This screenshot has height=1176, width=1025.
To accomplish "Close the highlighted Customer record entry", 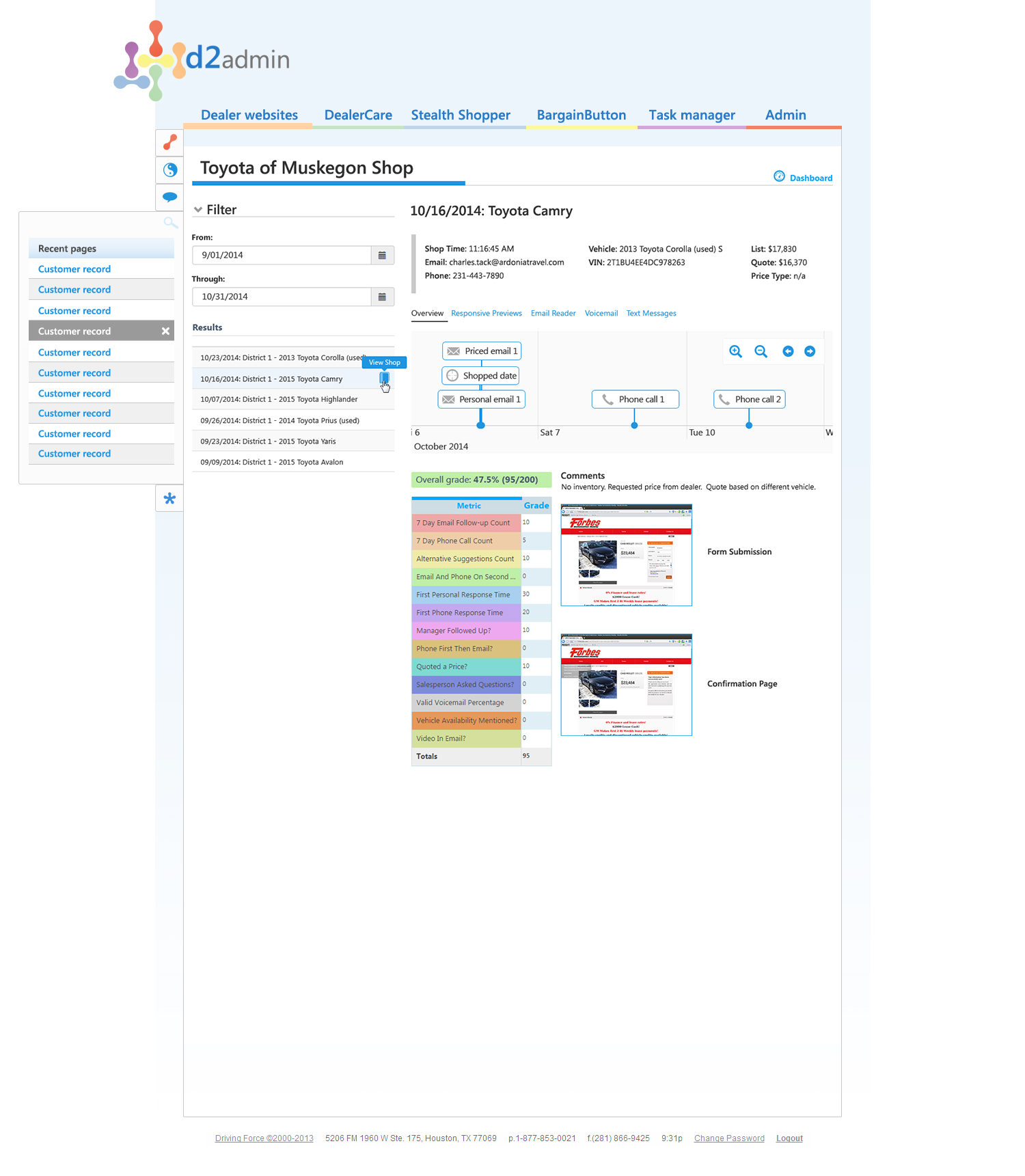I will [165, 331].
